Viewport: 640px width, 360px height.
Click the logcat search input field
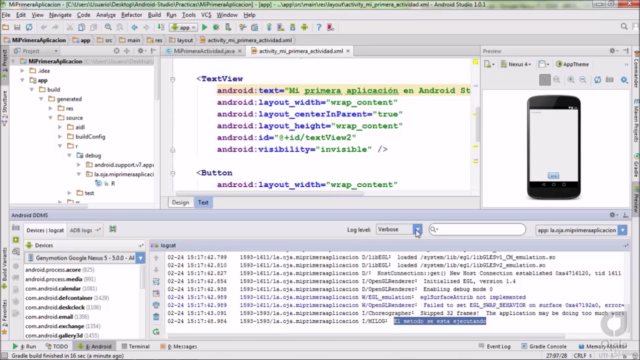tap(477, 229)
